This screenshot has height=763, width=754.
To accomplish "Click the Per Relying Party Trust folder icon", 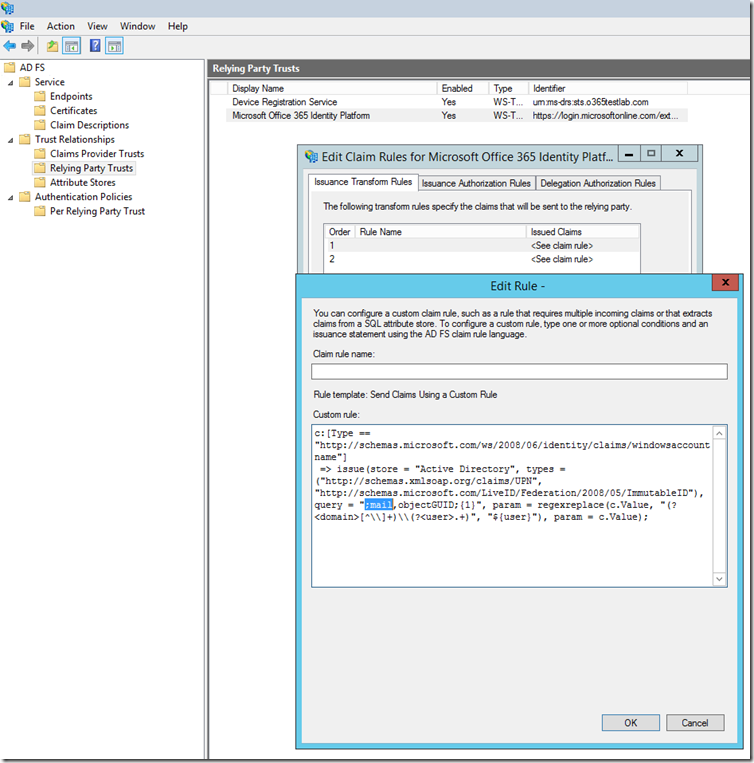I will point(40,211).
